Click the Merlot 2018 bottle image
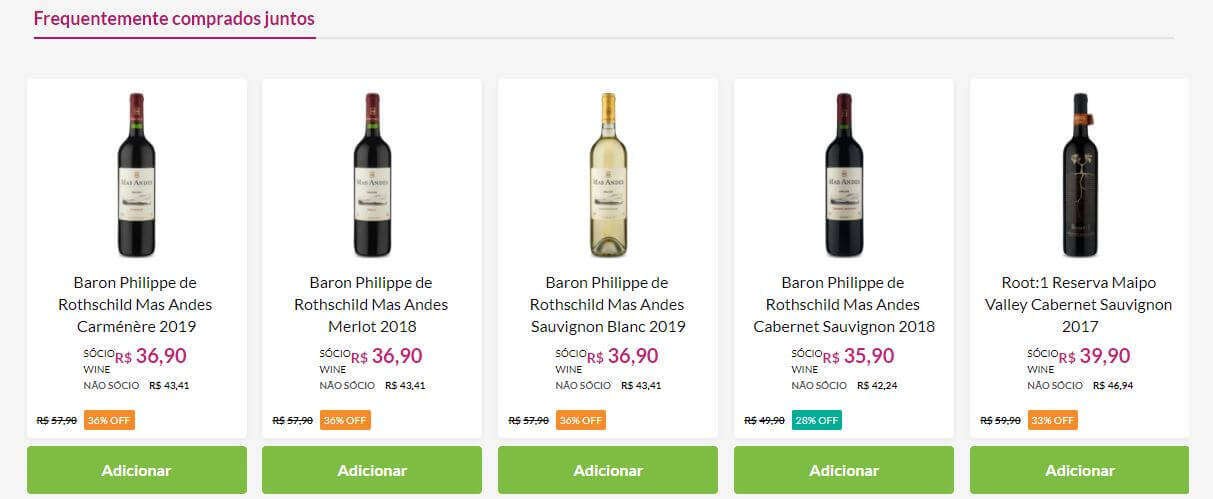This screenshot has height=499, width=1213. [372, 174]
